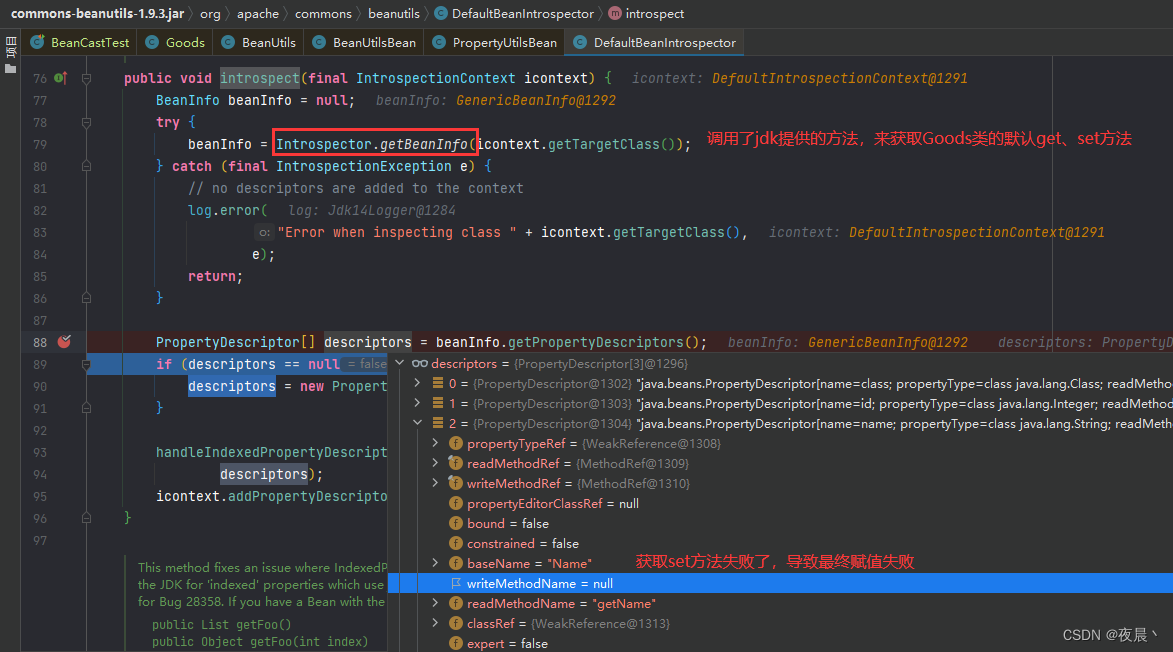
Task: Click the class icon in DefaultBeanIntrospector breadcrumb
Action: (441, 13)
